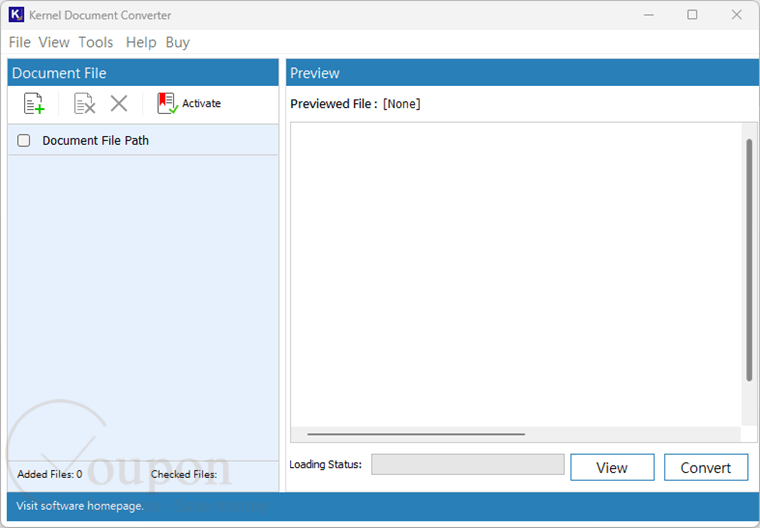
Task: Click the Preview panel header
Action: (x=522, y=73)
